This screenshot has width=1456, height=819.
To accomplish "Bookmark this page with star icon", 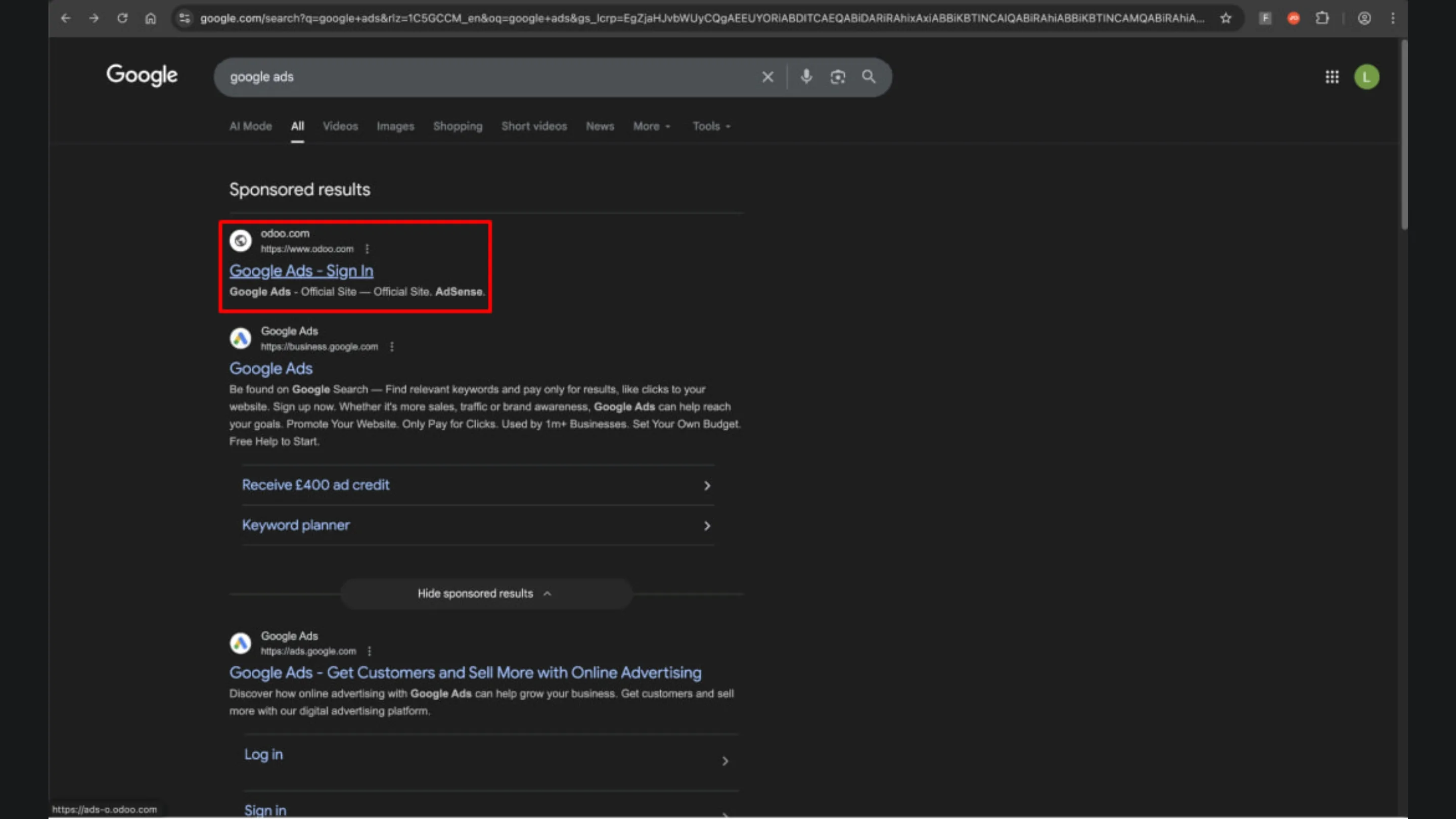I will click(x=1225, y=18).
